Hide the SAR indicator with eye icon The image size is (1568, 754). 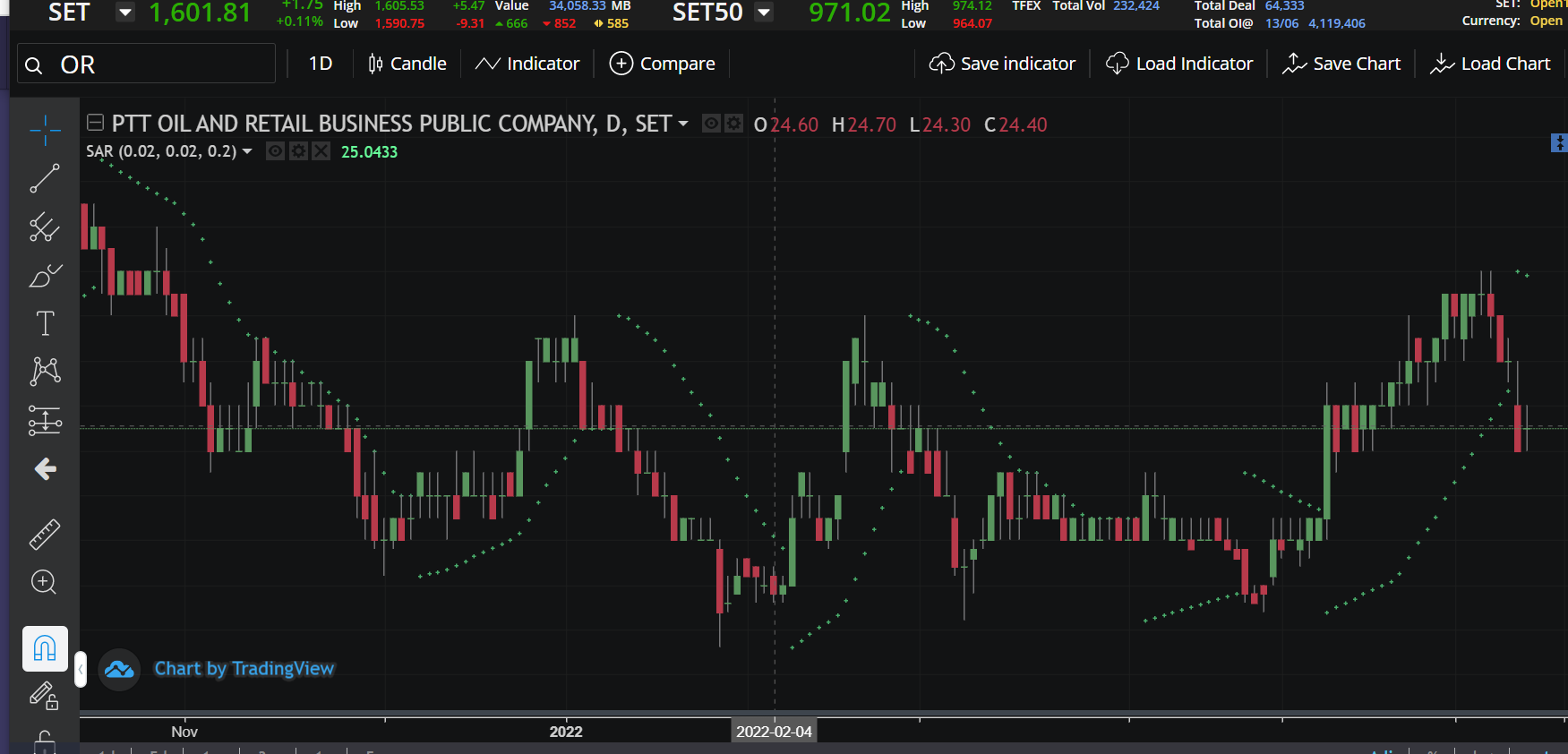tap(276, 151)
